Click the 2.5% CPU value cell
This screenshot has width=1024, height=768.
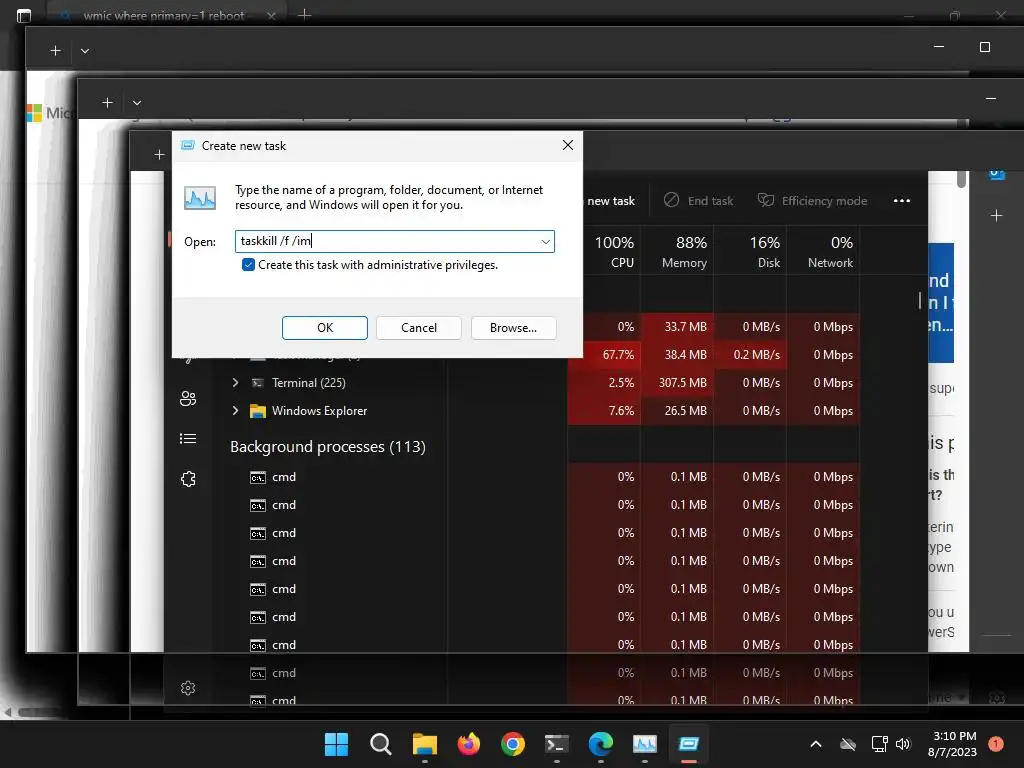point(604,383)
